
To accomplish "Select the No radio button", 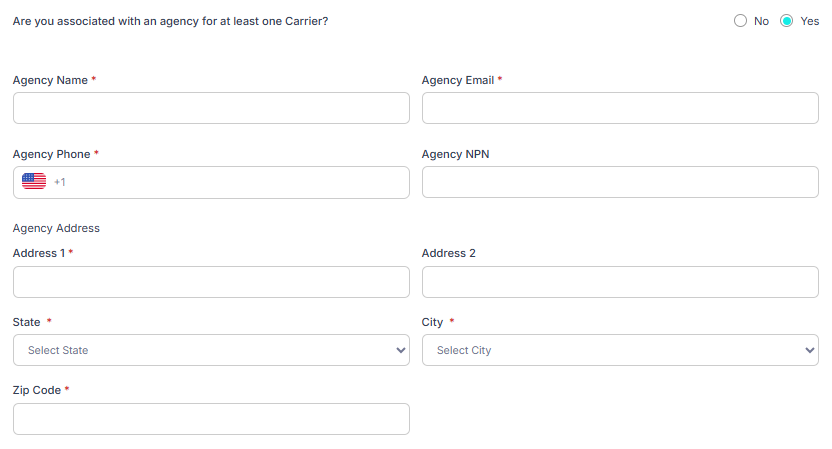I will tap(740, 21).
